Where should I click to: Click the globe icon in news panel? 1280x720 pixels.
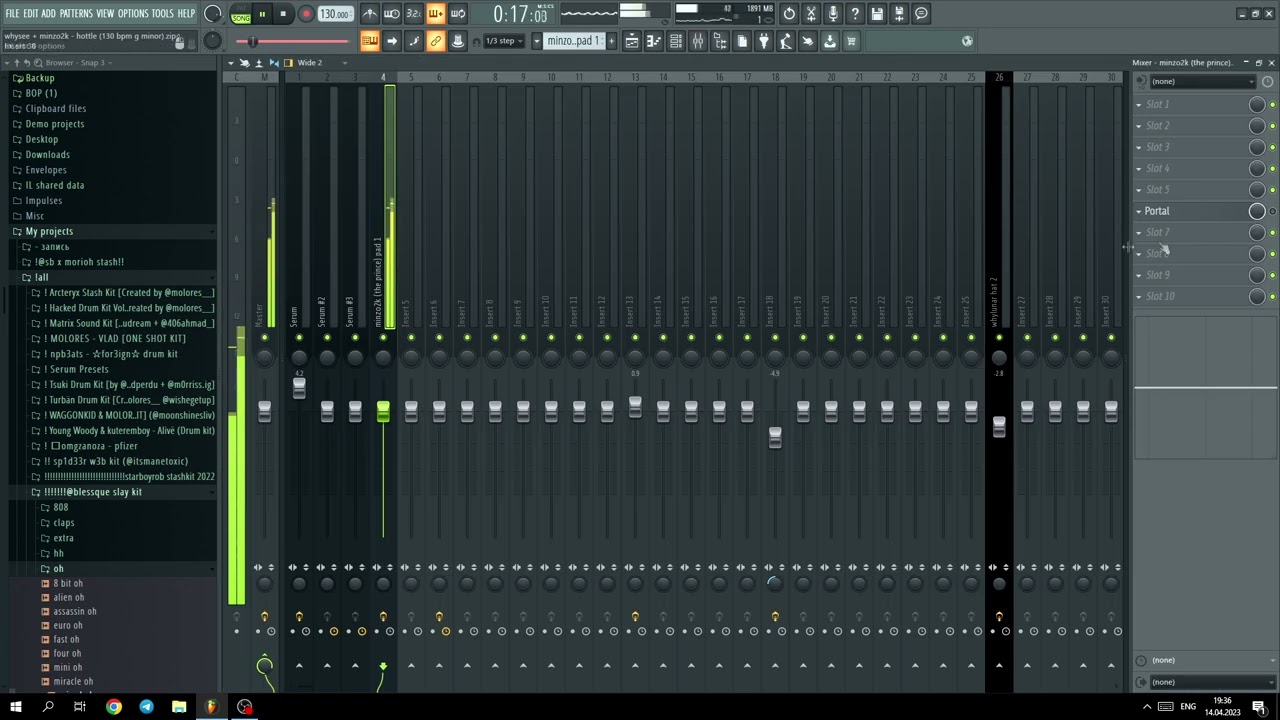click(x=967, y=41)
